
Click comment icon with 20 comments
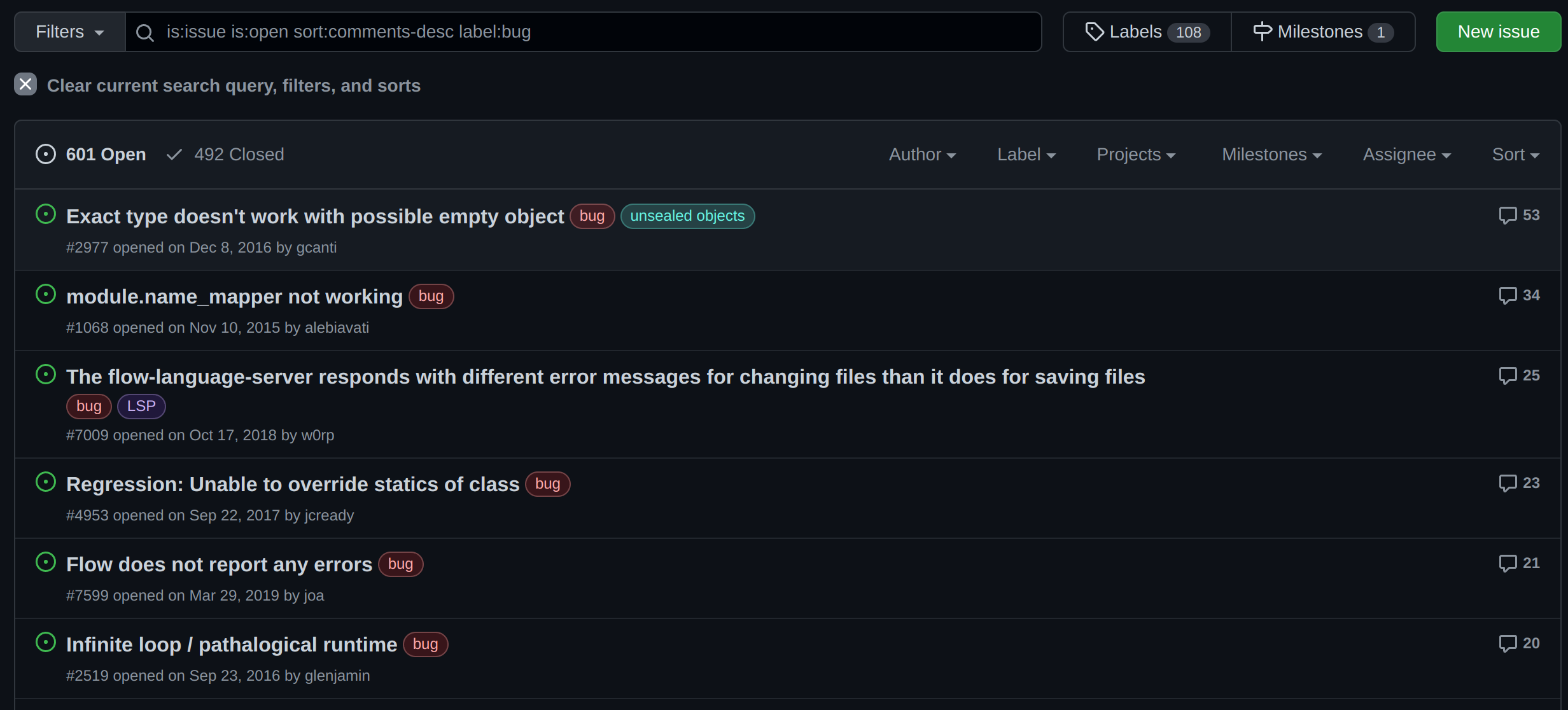tap(1508, 644)
